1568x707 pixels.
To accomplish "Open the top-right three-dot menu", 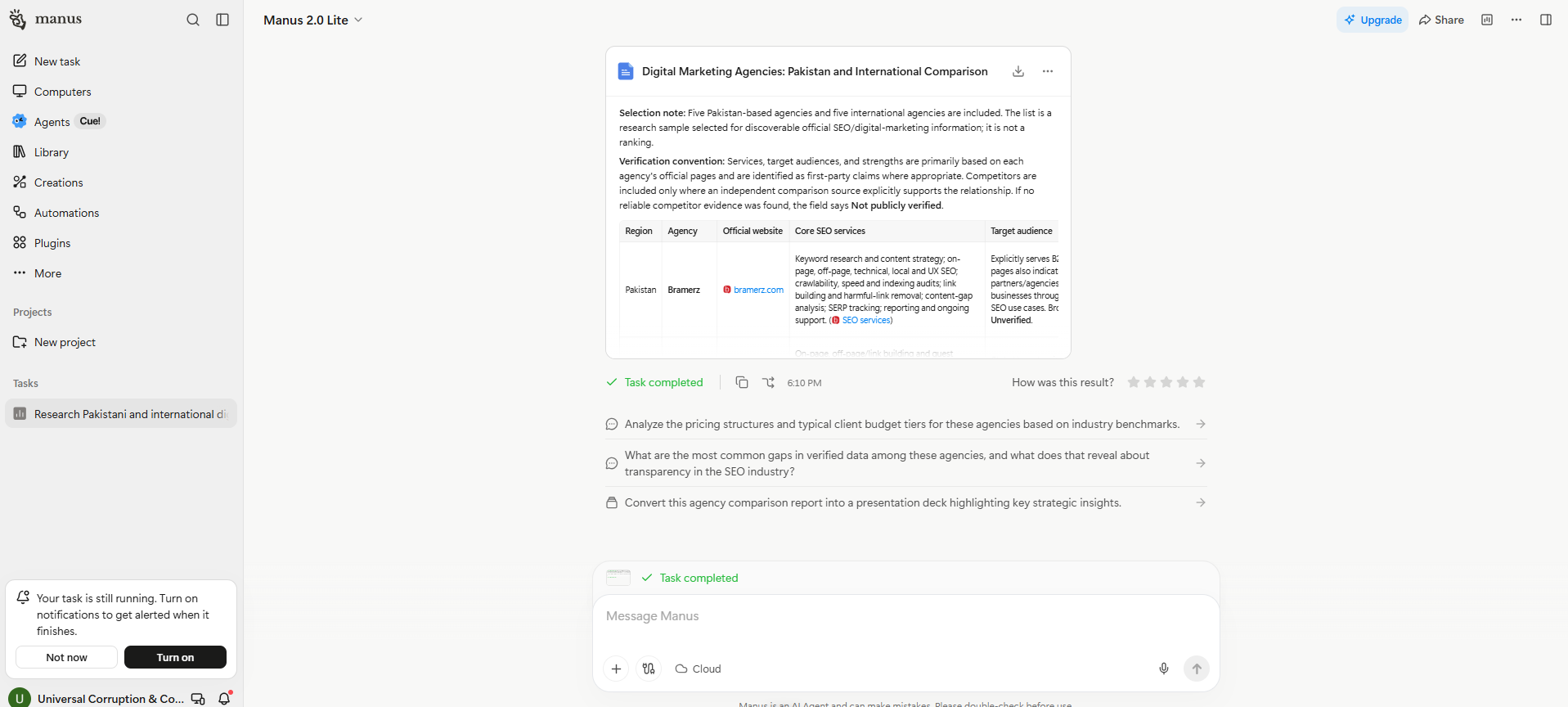I will coord(1516,20).
